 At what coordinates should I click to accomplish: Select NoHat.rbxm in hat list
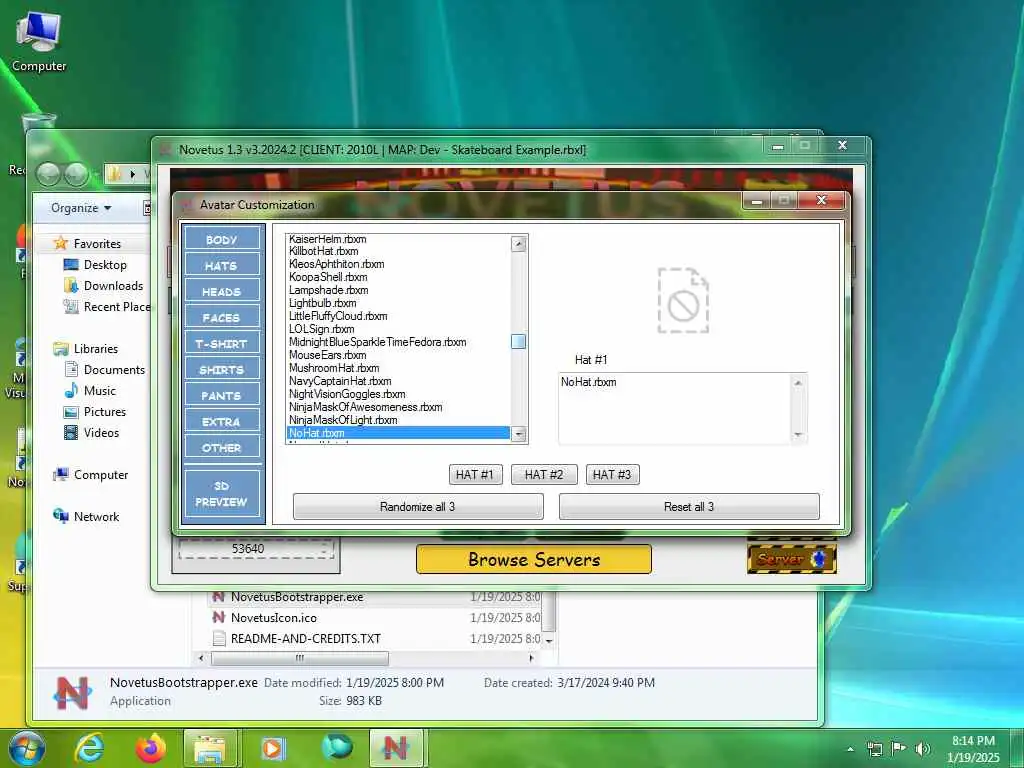pyautogui.click(x=398, y=433)
